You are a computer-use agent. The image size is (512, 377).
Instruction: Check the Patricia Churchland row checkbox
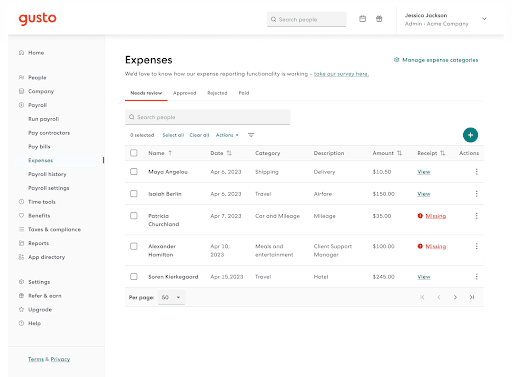pyautogui.click(x=134, y=216)
